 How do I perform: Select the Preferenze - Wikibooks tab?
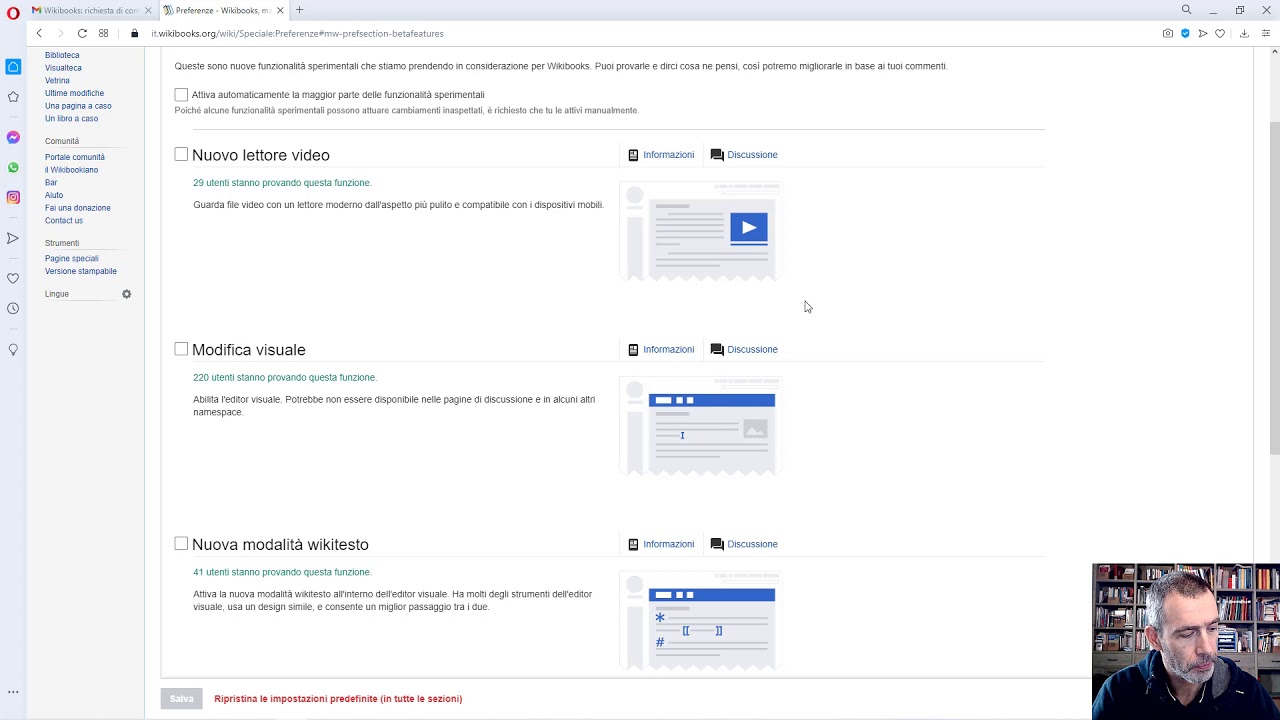223,10
